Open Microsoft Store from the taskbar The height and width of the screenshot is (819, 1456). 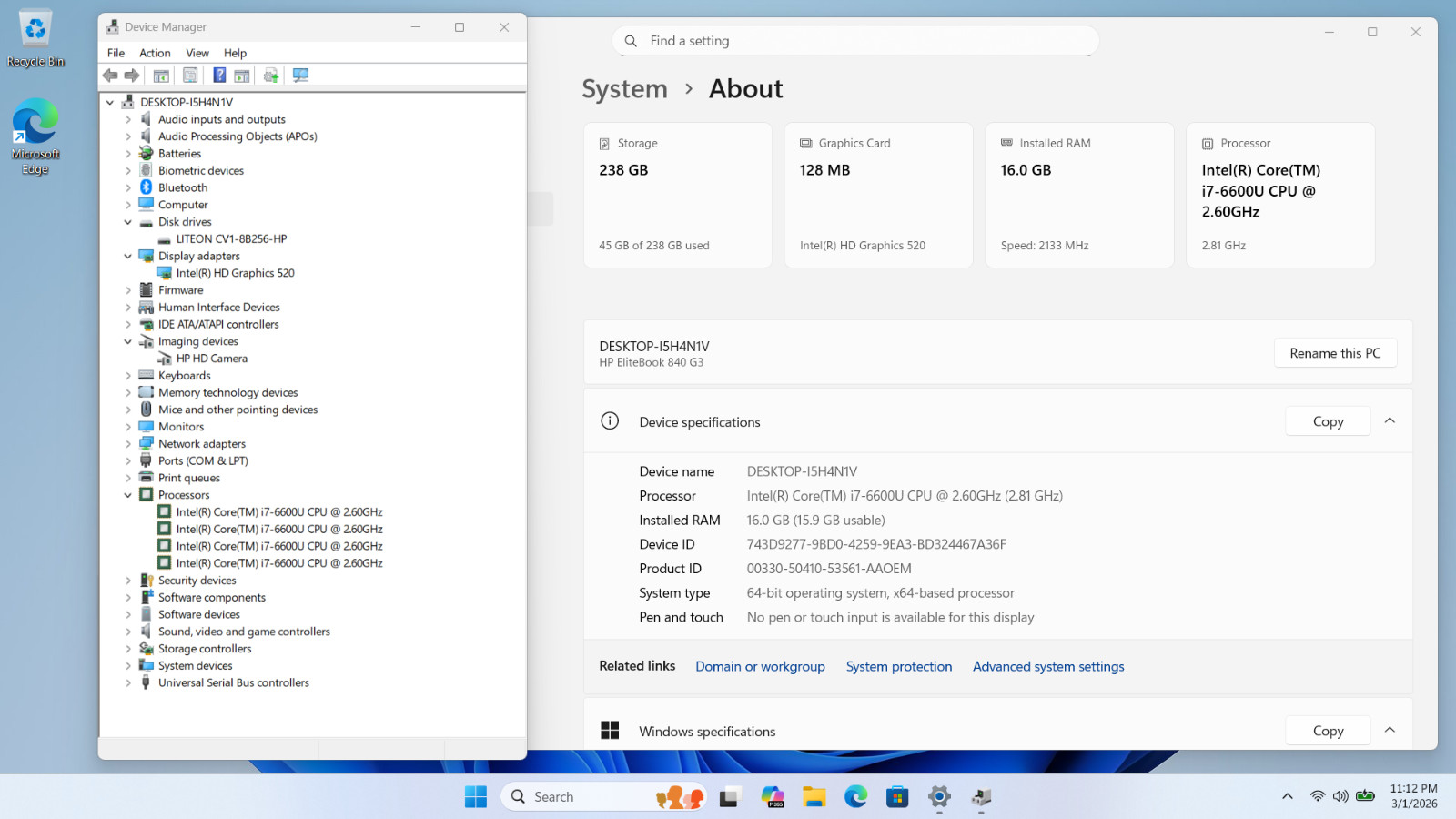897,797
